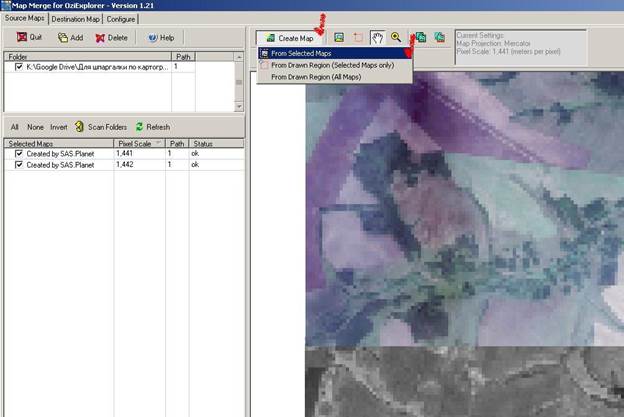Click the Path header in the folder list
This screenshot has width=624, height=417.
[x=183, y=57]
